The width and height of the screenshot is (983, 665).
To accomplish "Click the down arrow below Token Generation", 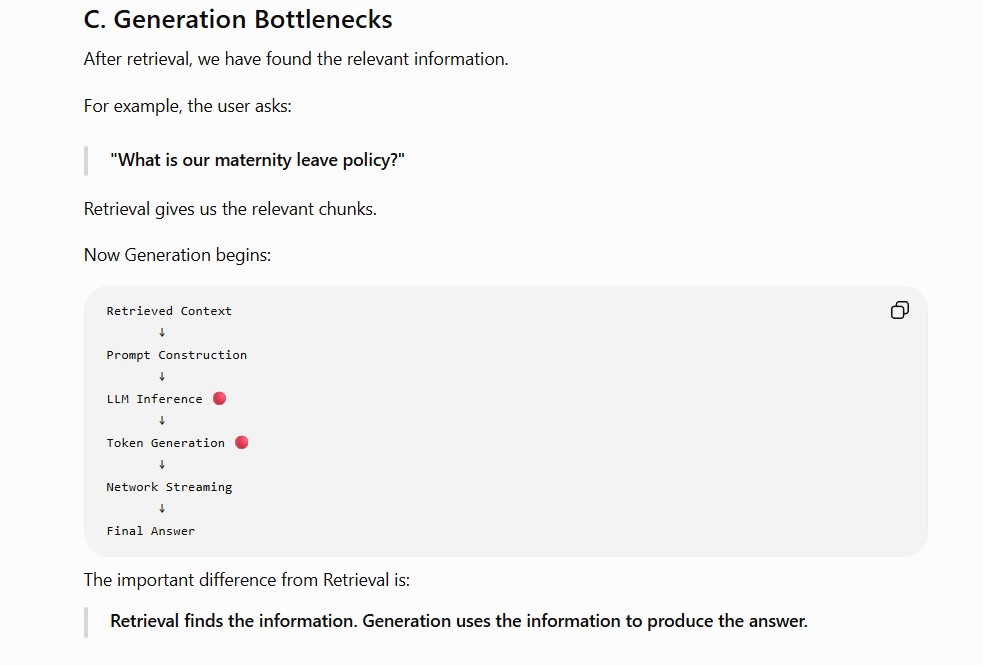I will 162,464.
